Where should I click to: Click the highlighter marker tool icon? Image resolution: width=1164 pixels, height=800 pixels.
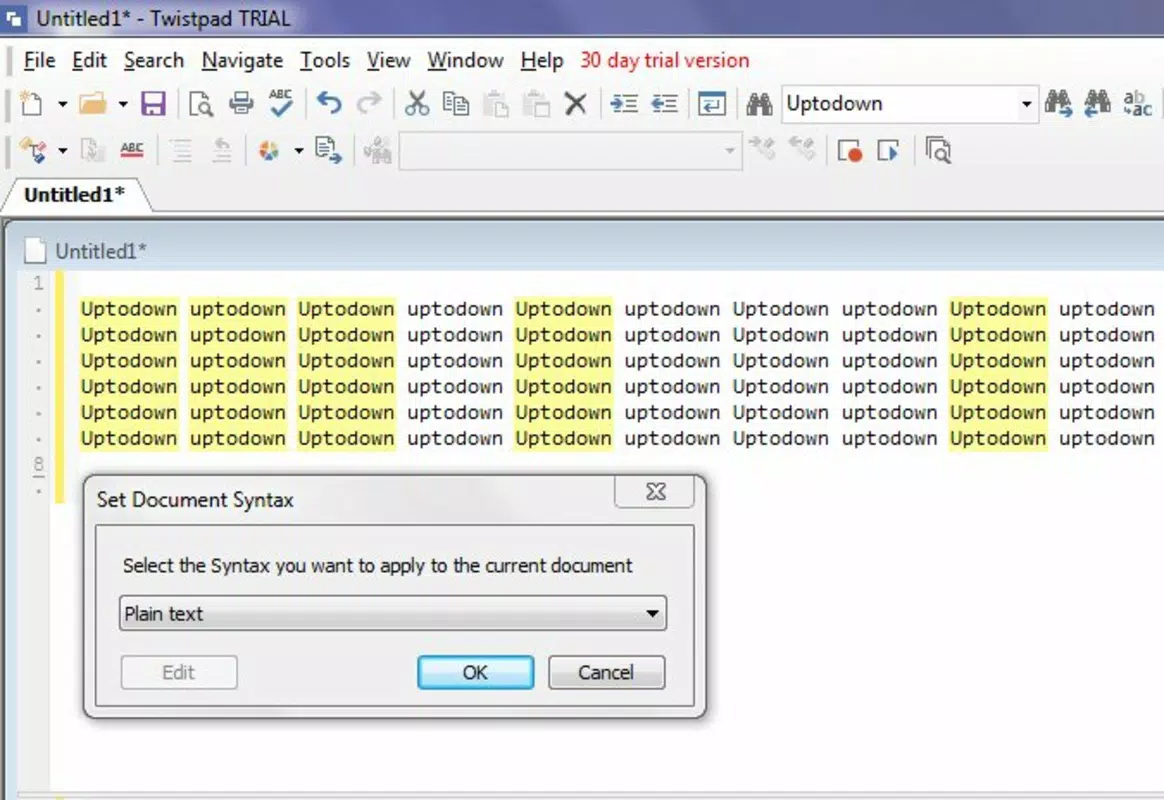point(33,151)
